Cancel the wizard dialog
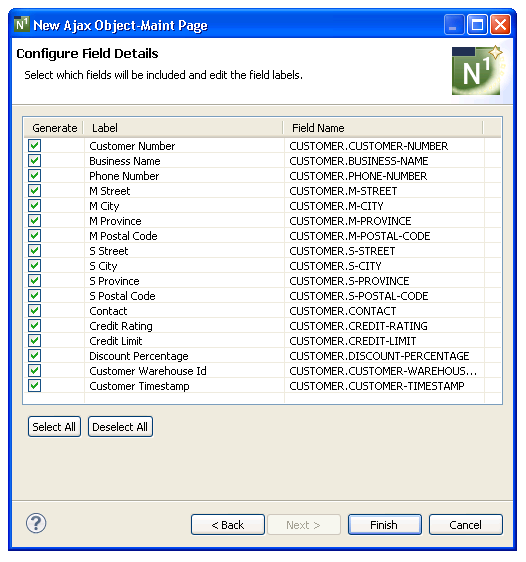526x562 pixels. coord(465,525)
